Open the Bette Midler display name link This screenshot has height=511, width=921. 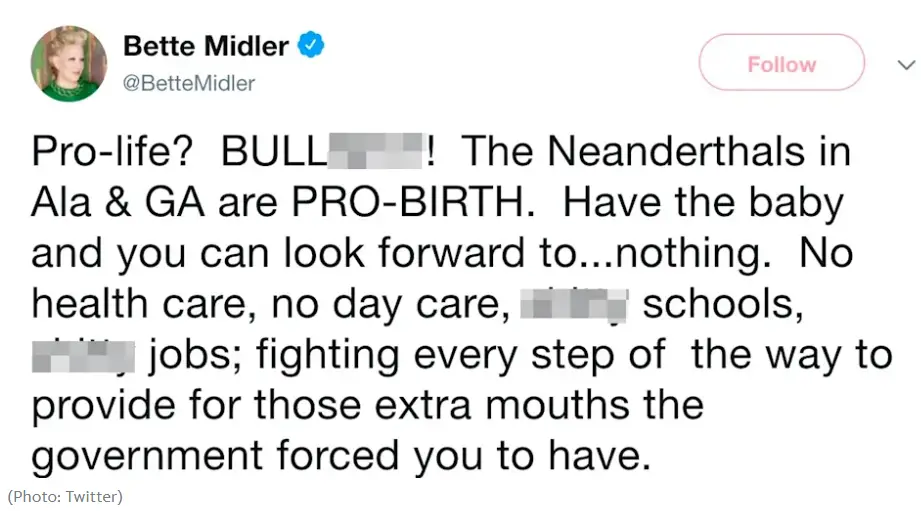point(206,46)
